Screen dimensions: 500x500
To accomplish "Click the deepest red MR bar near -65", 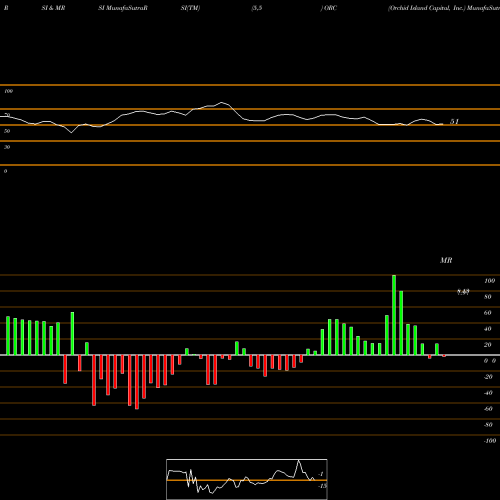I will pos(137,382).
